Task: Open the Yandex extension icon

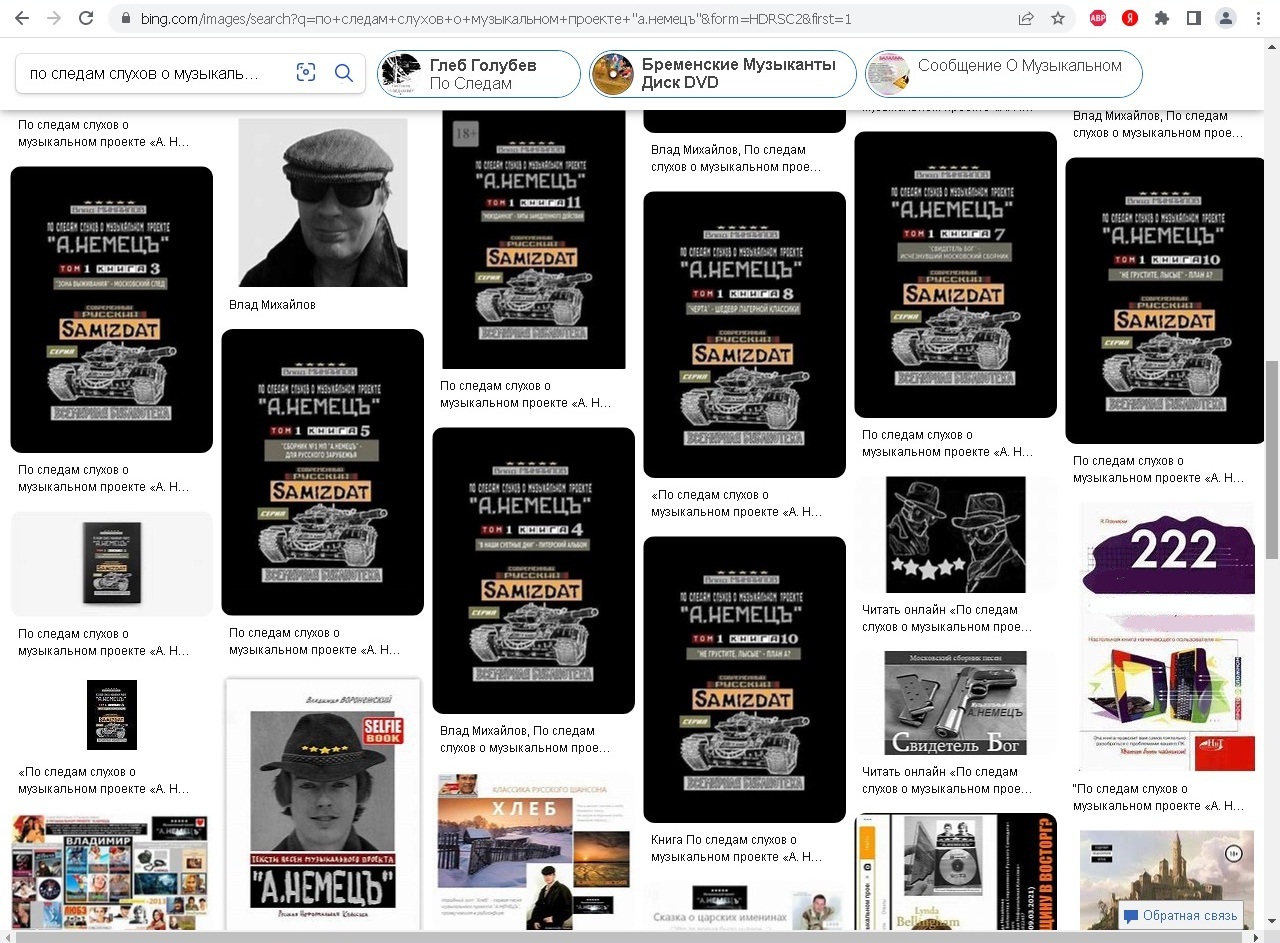Action: tap(1130, 18)
